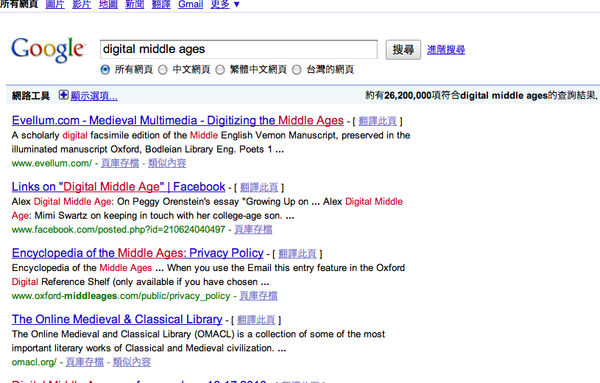Open the 新聞 news tab

tap(135, 4)
